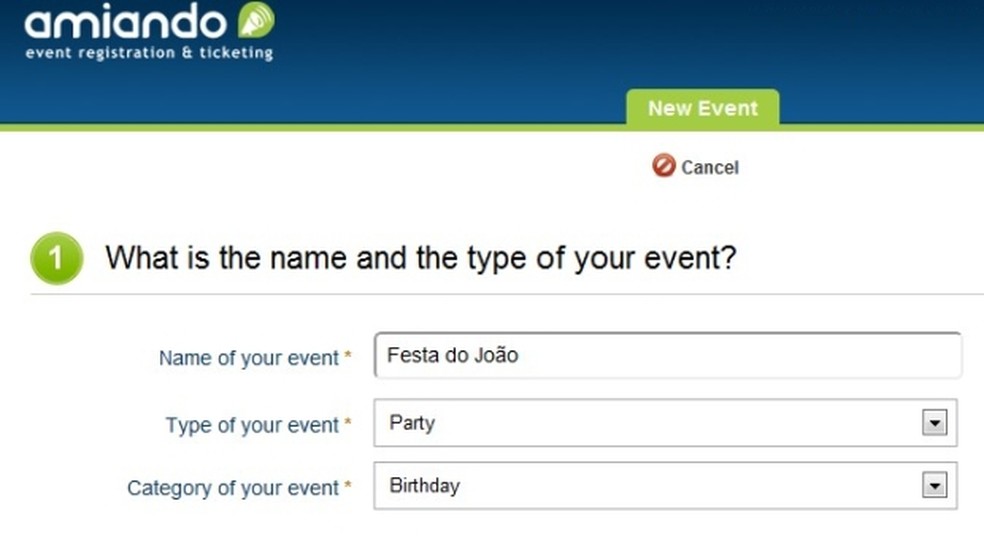Click the asterisk beside Category of your event

pyautogui.click(x=348, y=486)
